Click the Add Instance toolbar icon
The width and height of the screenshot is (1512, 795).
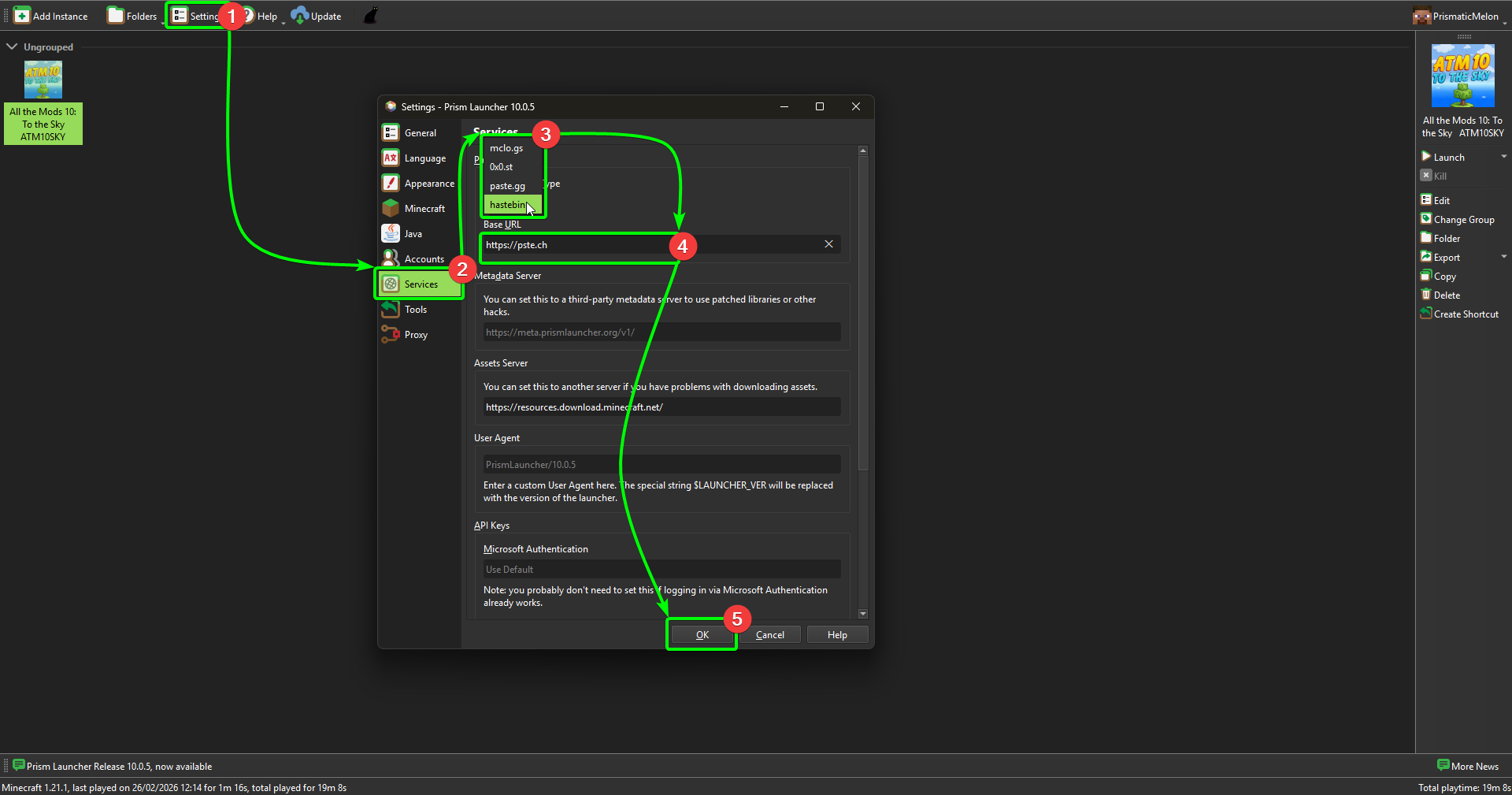[x=21, y=15]
